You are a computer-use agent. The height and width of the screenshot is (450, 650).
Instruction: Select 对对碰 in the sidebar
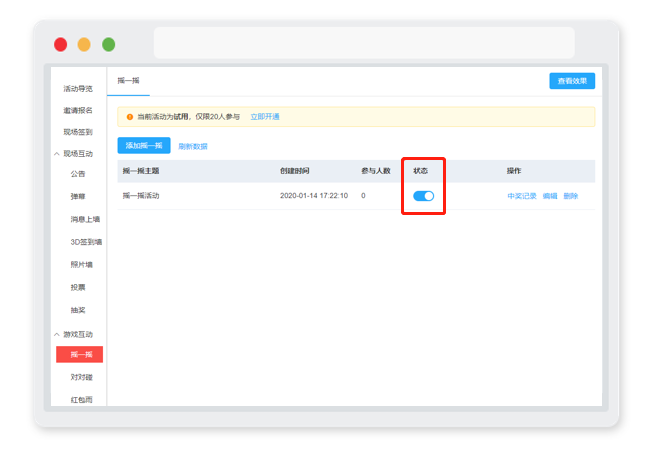click(81, 377)
